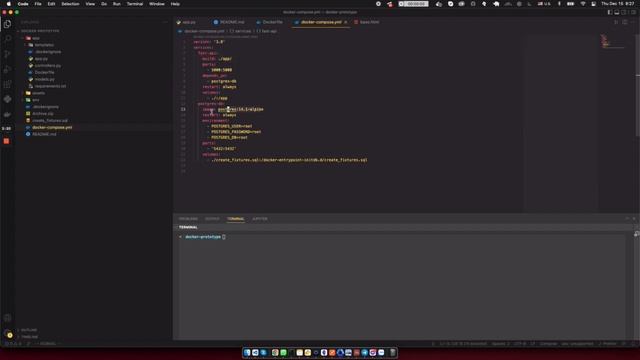Click docker-compose.yml breadcrumb item
This screenshot has width=640, height=360.
click(204, 31)
